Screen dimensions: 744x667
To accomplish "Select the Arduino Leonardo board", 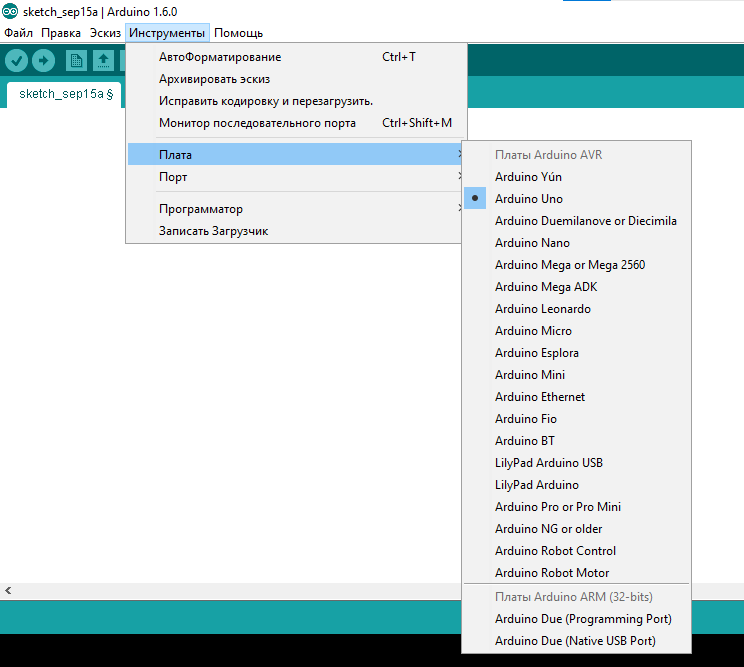I will click(x=577, y=309).
